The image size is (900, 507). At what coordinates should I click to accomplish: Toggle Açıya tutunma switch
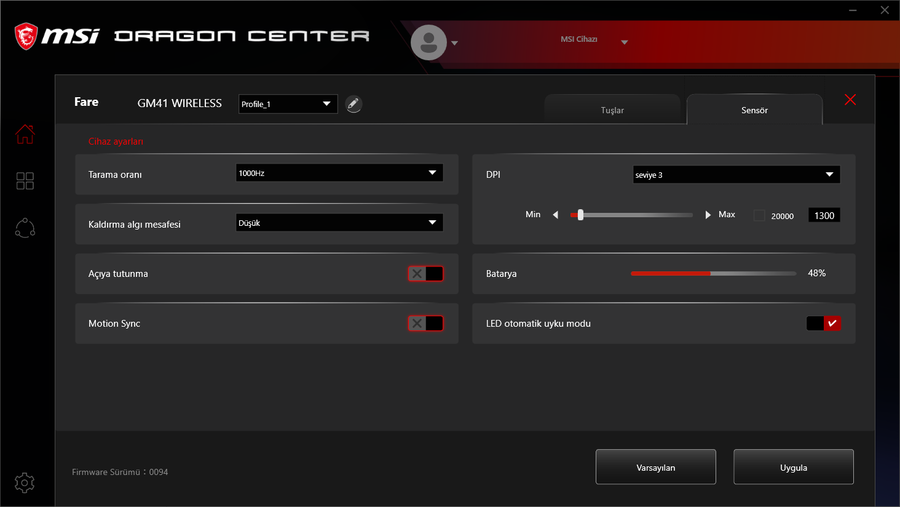(x=425, y=274)
